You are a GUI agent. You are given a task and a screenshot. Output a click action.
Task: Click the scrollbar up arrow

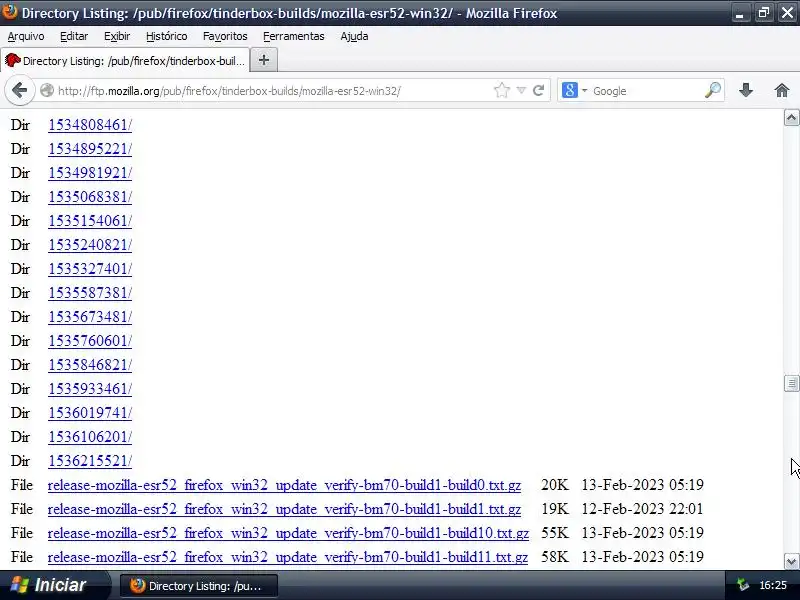coord(791,118)
